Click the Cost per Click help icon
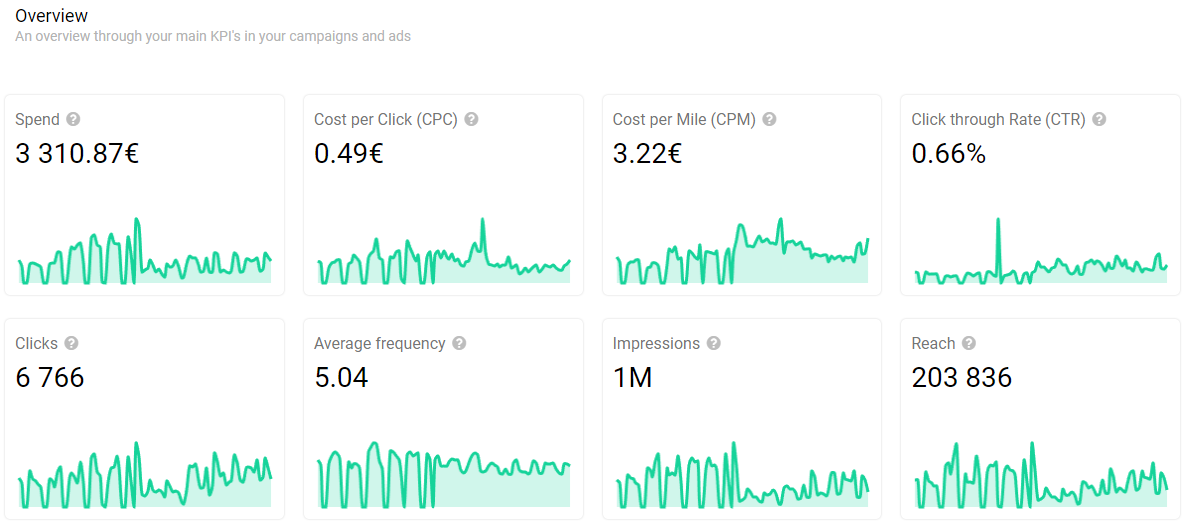This screenshot has height=525, width=1187. [x=471, y=119]
